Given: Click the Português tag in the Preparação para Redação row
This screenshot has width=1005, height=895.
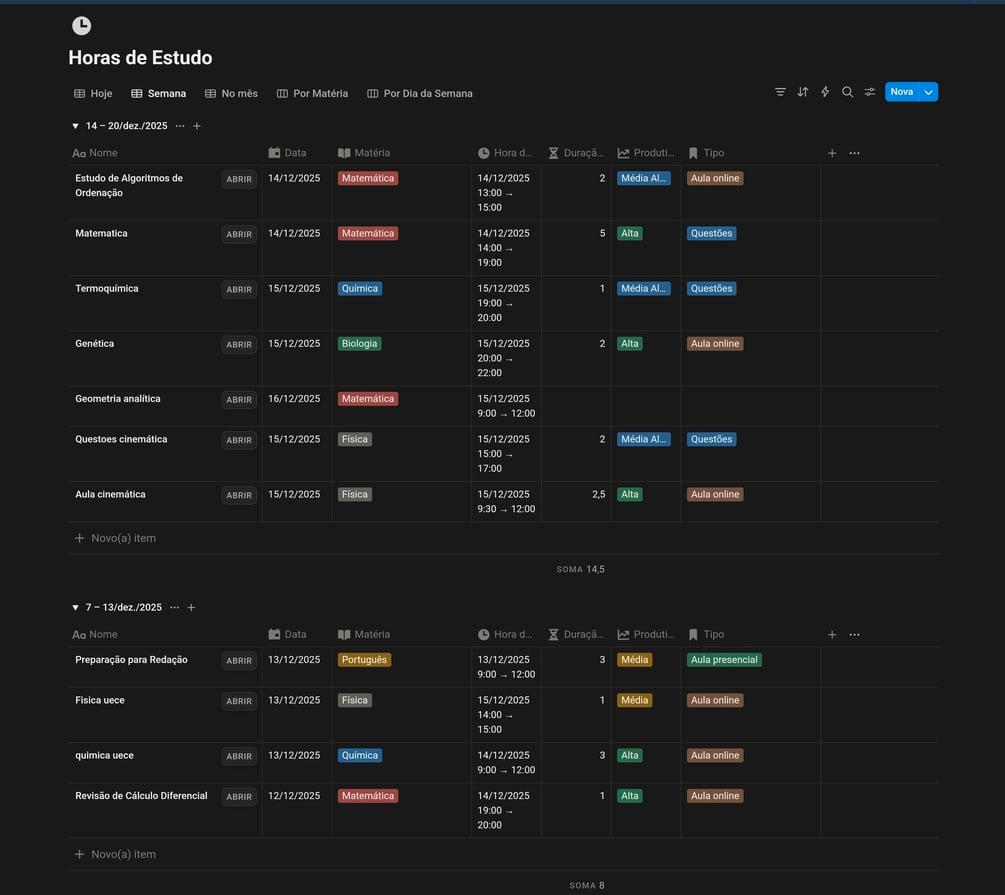Looking at the screenshot, I should [x=364, y=660].
